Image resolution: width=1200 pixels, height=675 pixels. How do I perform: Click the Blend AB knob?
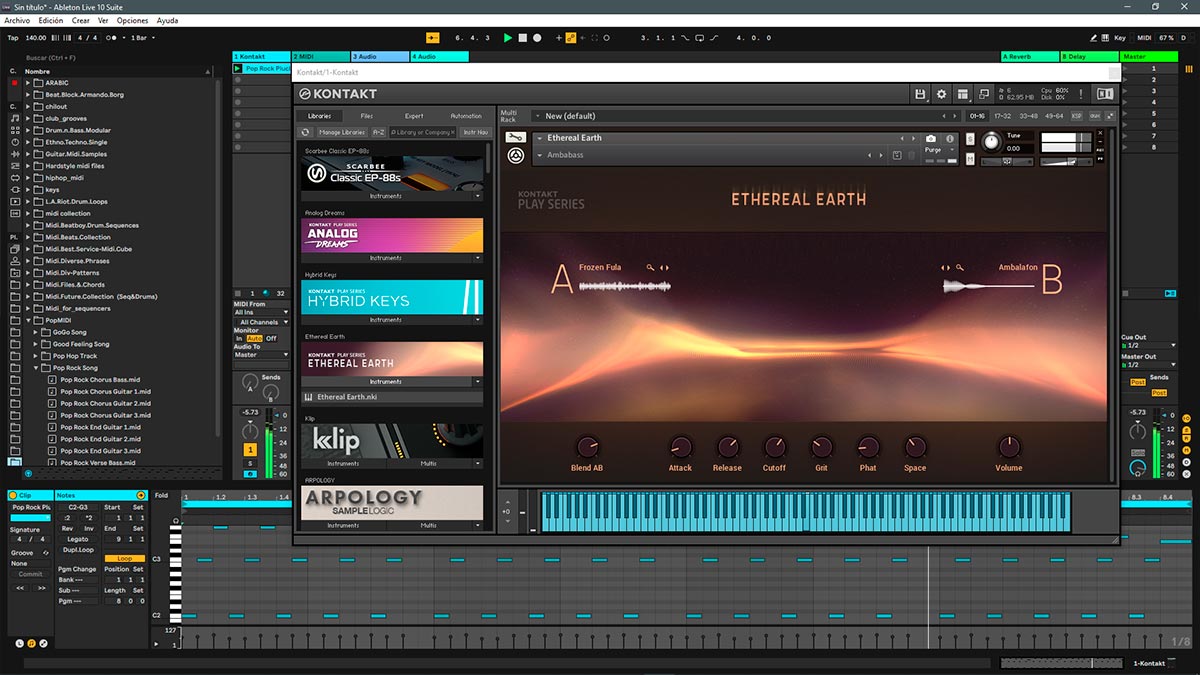coord(587,447)
